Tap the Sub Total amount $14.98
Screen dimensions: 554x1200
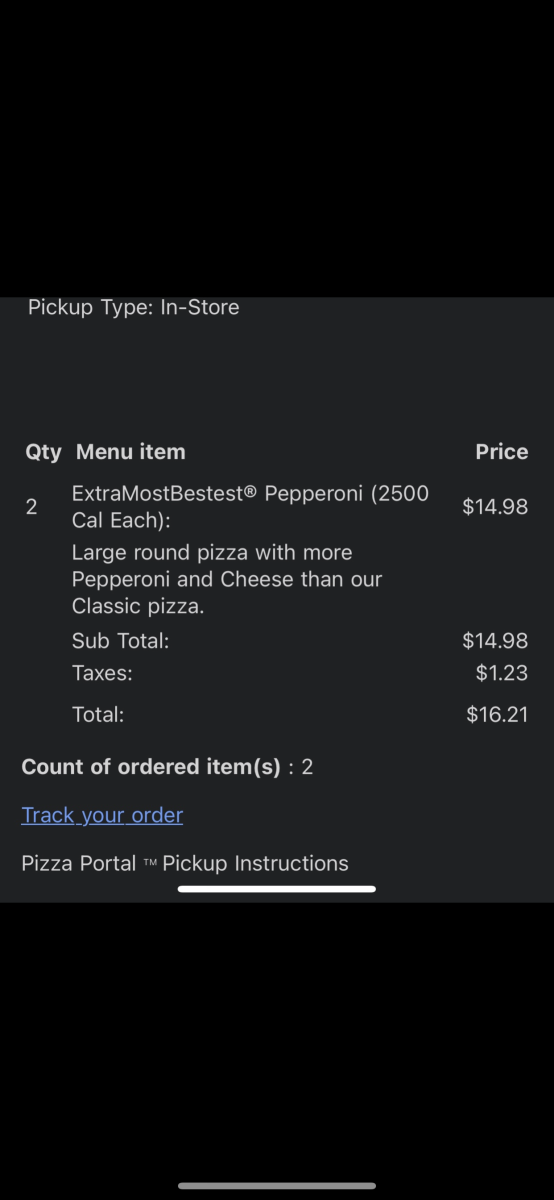tap(495, 640)
